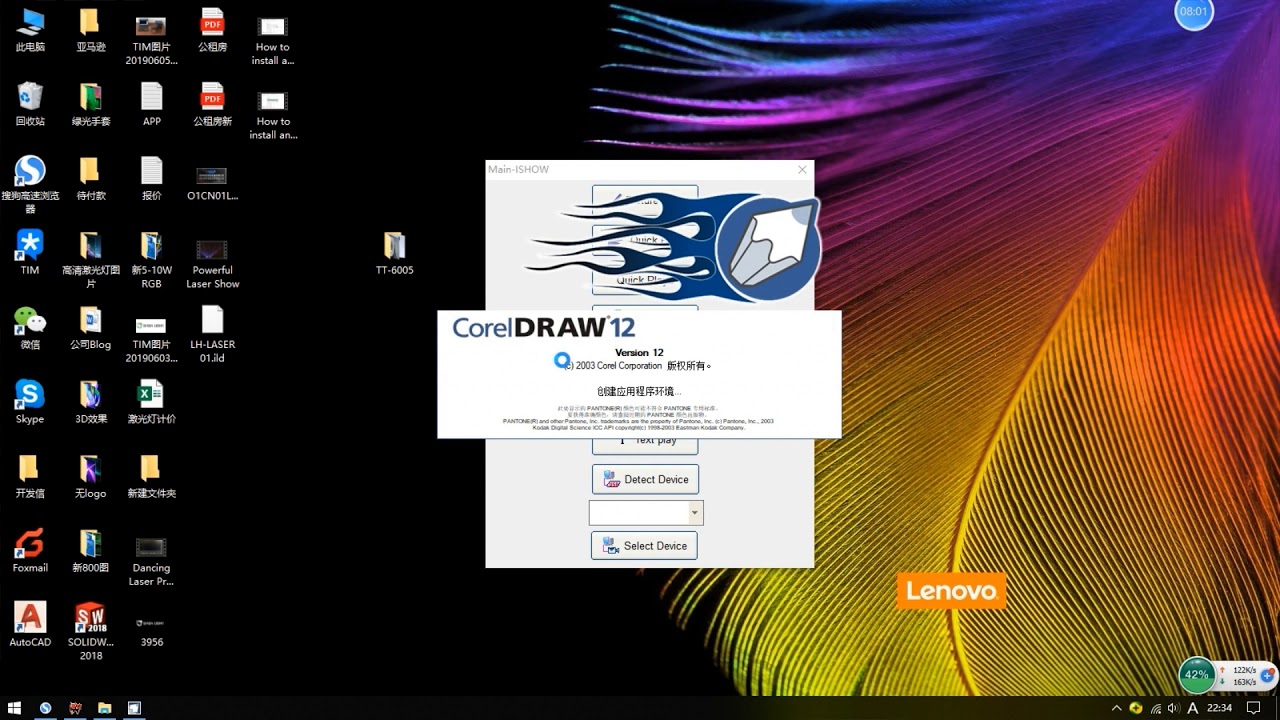Click the Wi-Fi network tray icon
1280x720 pixels.
coord(1156,708)
